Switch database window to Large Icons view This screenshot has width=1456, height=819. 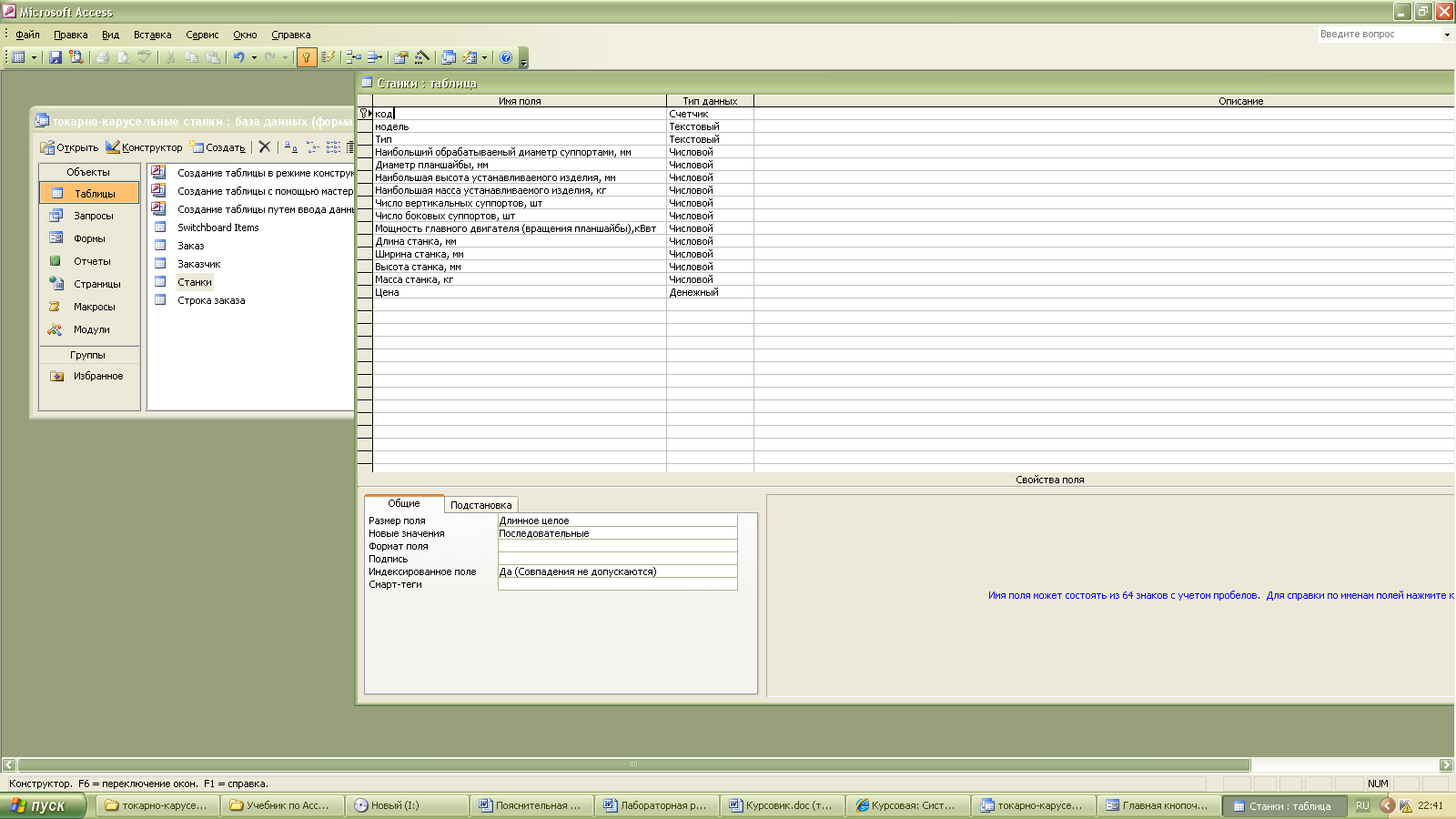pos(290,147)
